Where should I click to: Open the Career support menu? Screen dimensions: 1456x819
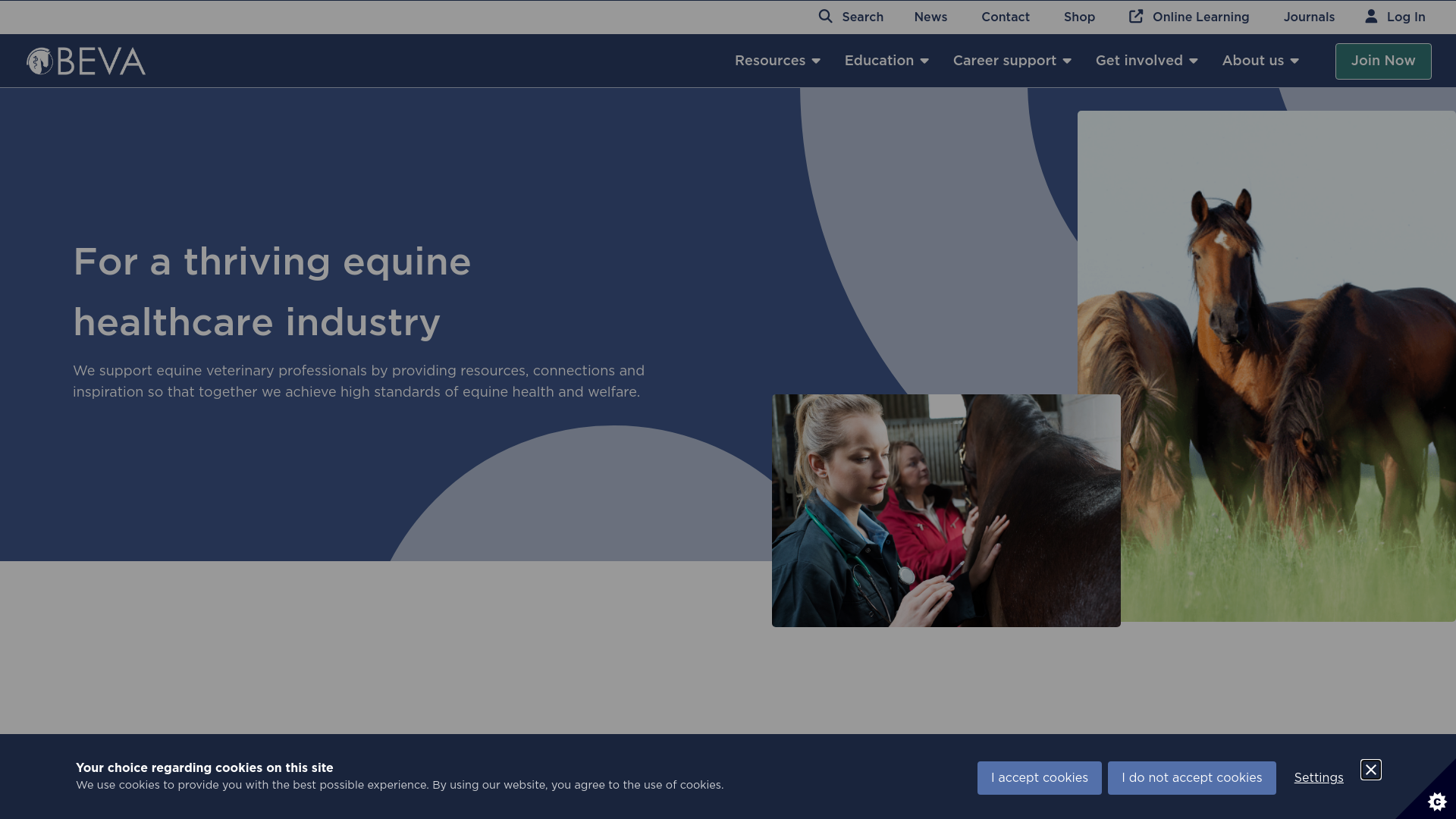pos(1004,61)
